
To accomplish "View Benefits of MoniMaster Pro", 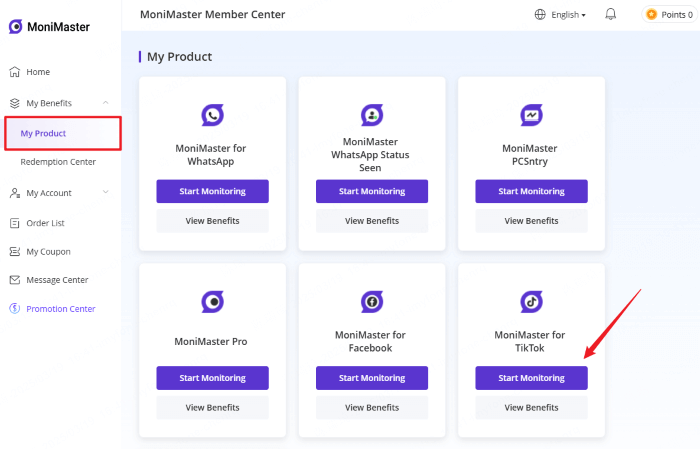I will [212, 407].
